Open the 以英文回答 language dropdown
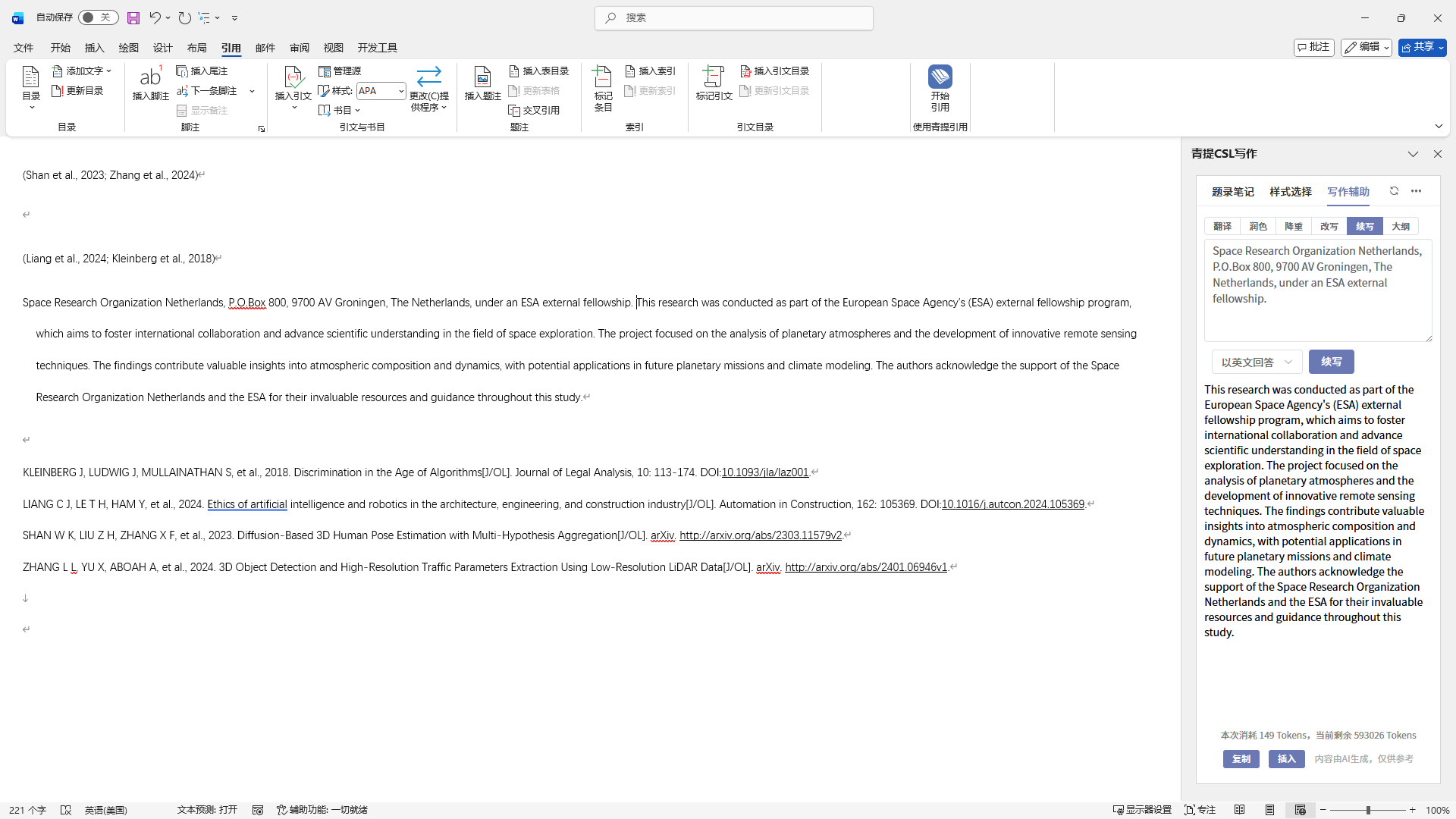The image size is (1456, 819). click(x=1257, y=362)
